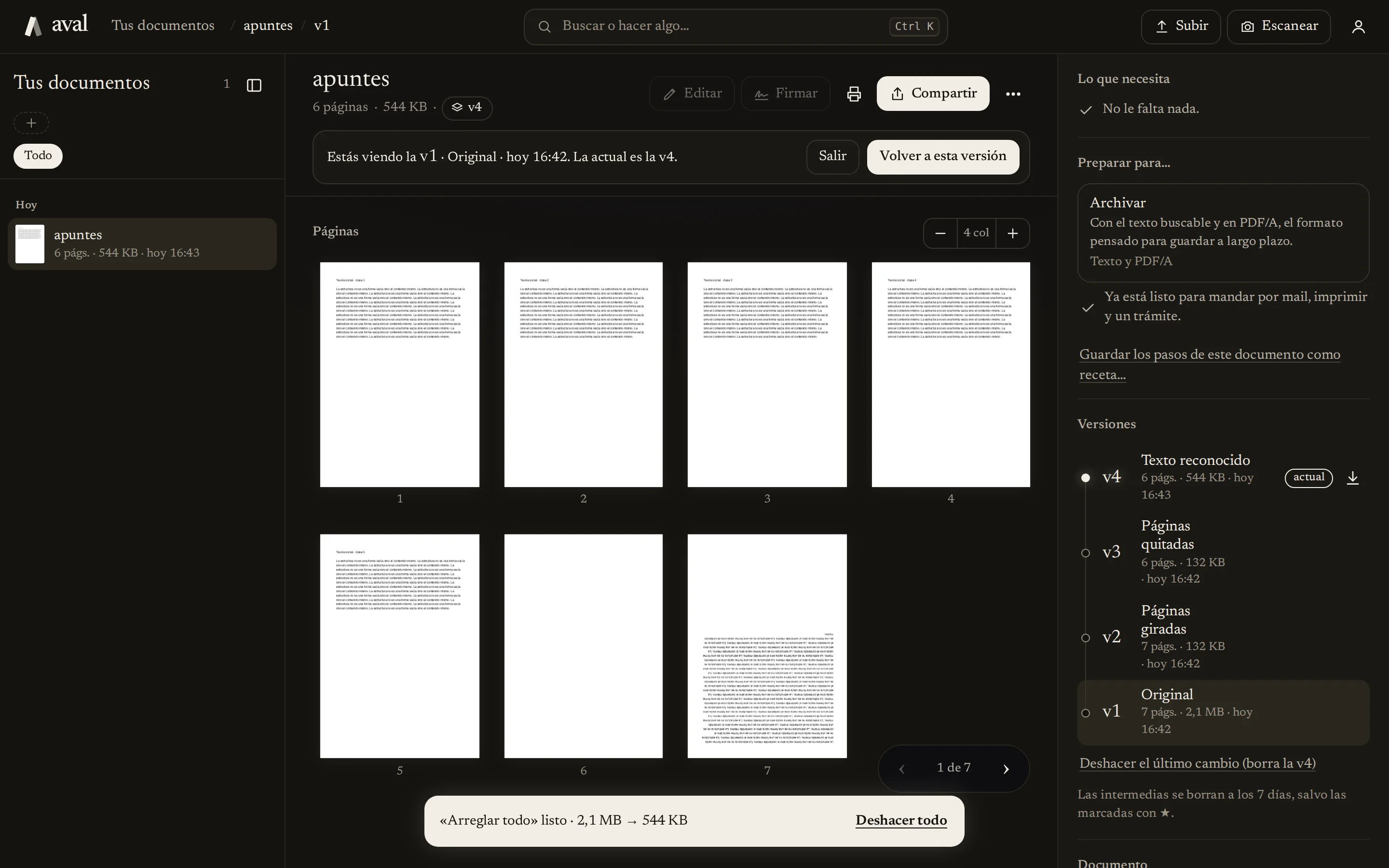Open apuntes document in the sidebar list

[x=142, y=244]
